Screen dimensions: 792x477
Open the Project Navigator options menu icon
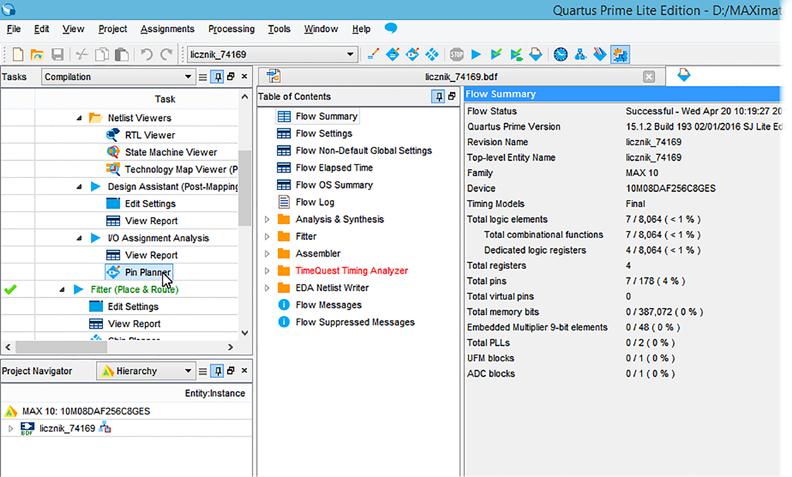point(203,371)
